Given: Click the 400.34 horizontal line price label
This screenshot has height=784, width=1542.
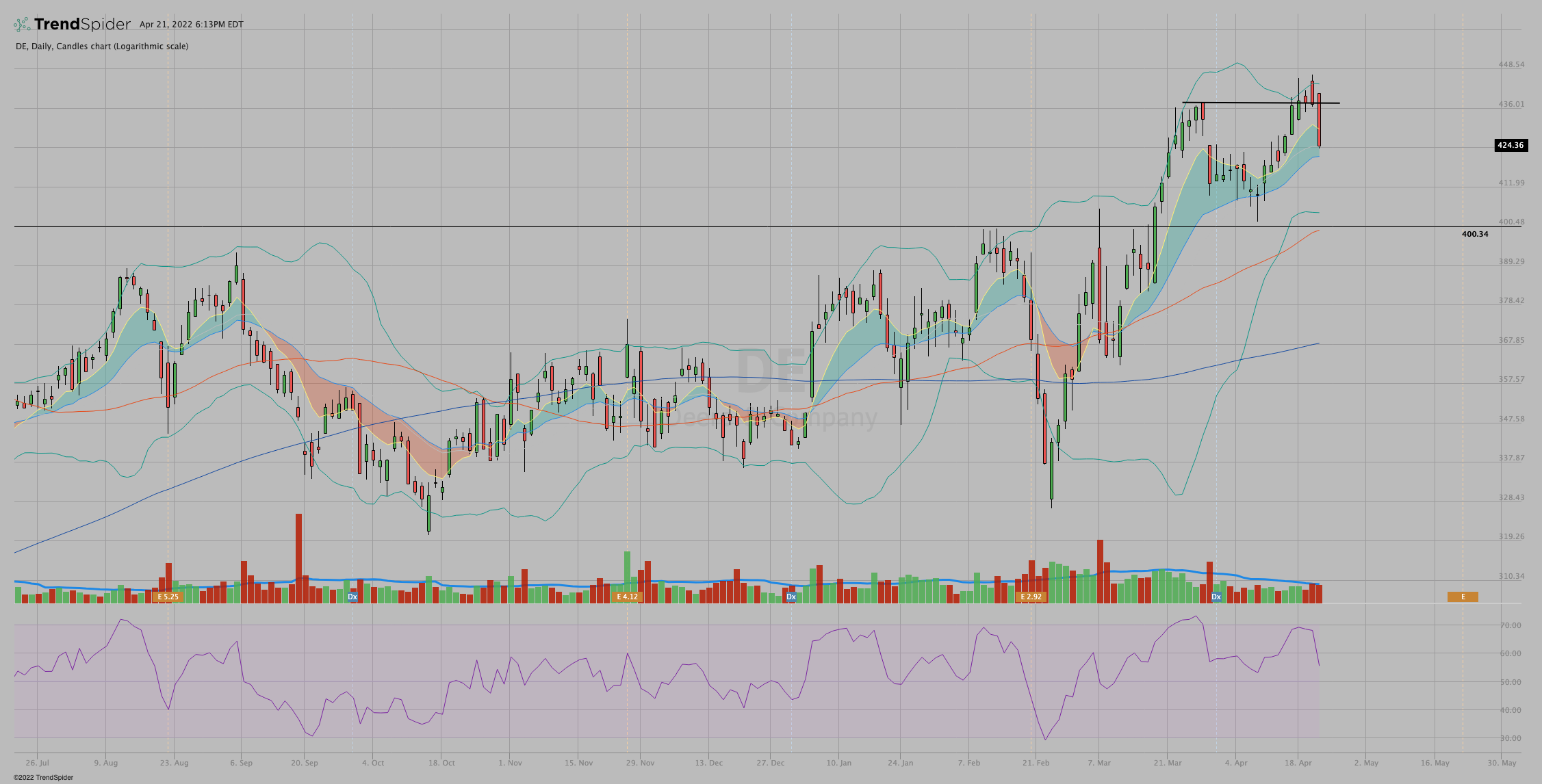Looking at the screenshot, I should tap(1474, 234).
